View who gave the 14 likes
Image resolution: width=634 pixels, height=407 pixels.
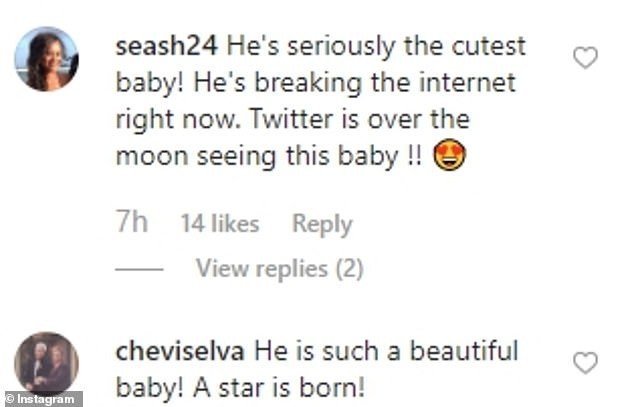pos(219,225)
